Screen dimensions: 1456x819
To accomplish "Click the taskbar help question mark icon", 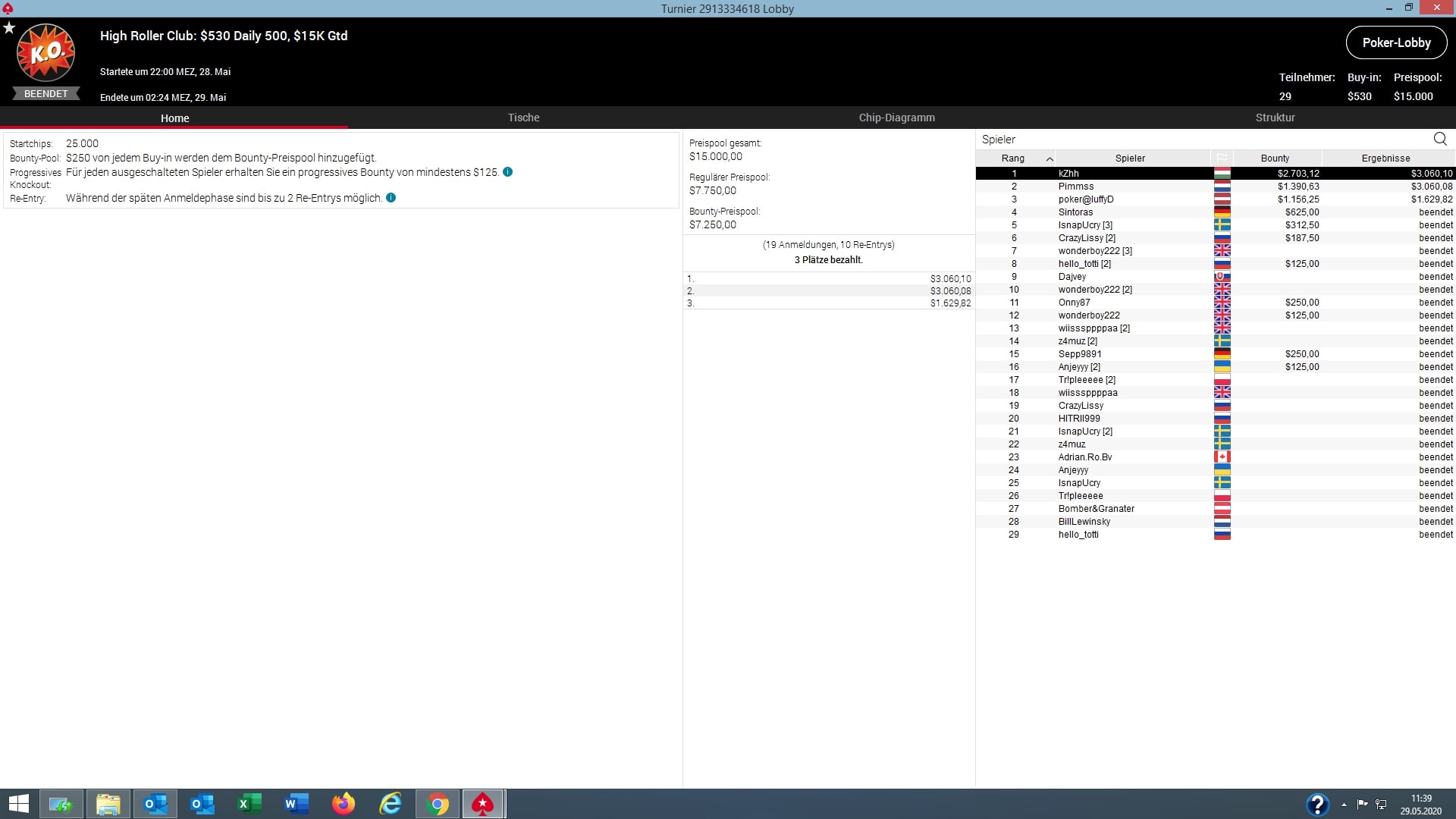I will 1317,804.
